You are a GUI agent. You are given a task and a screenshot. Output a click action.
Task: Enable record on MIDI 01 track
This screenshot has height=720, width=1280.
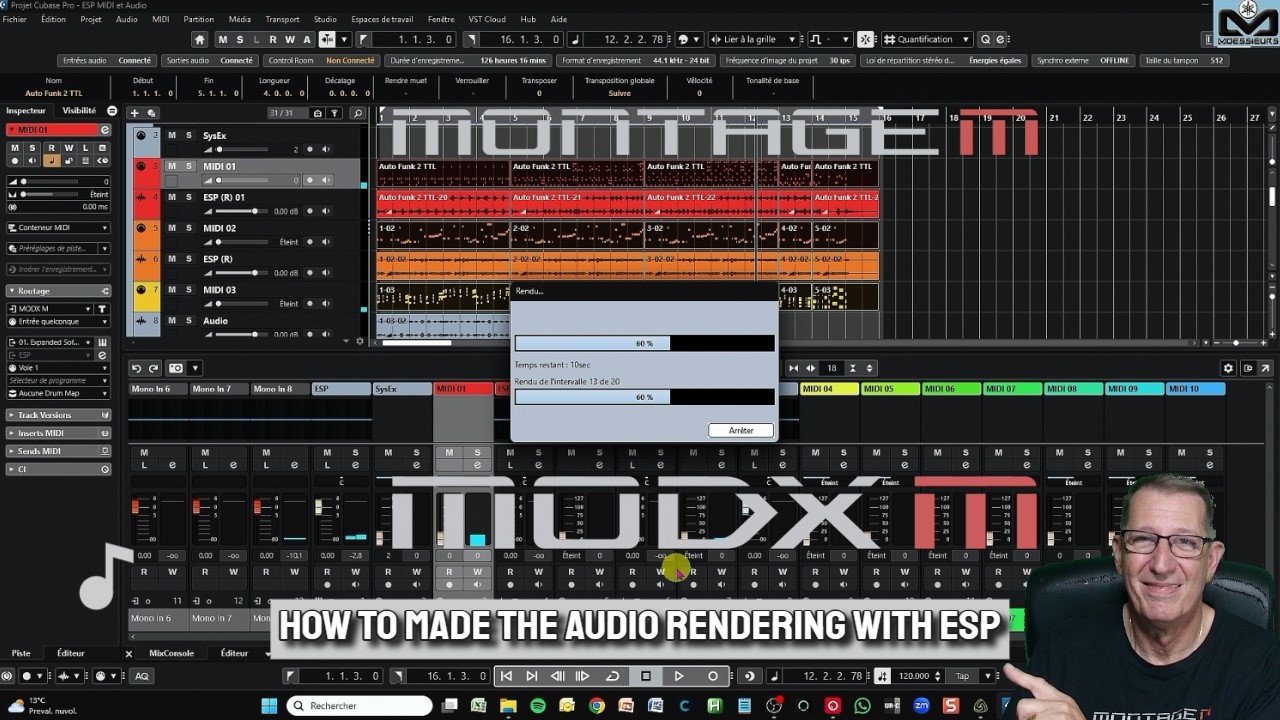click(x=309, y=180)
